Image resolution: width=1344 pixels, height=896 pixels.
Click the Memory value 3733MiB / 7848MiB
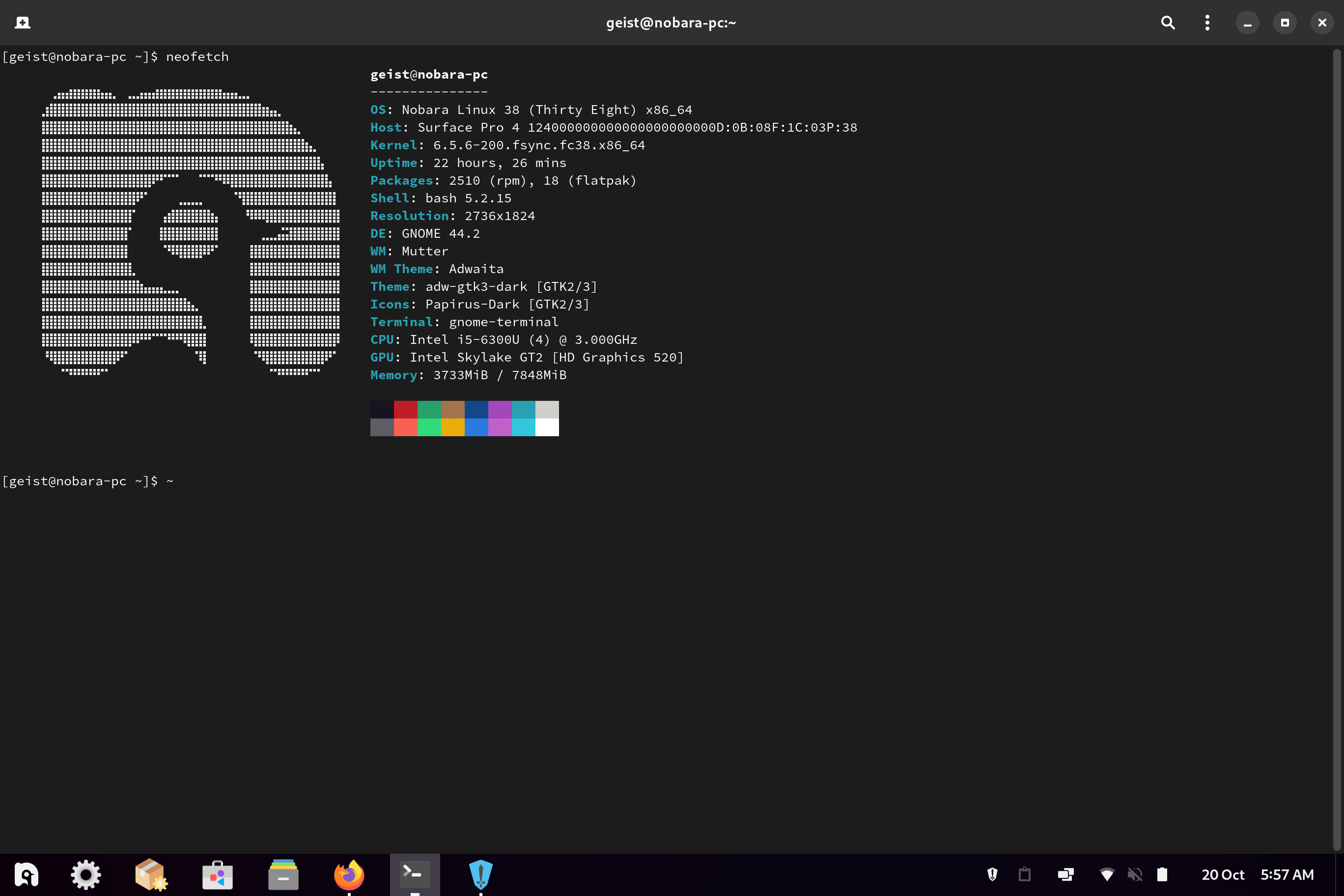click(500, 375)
